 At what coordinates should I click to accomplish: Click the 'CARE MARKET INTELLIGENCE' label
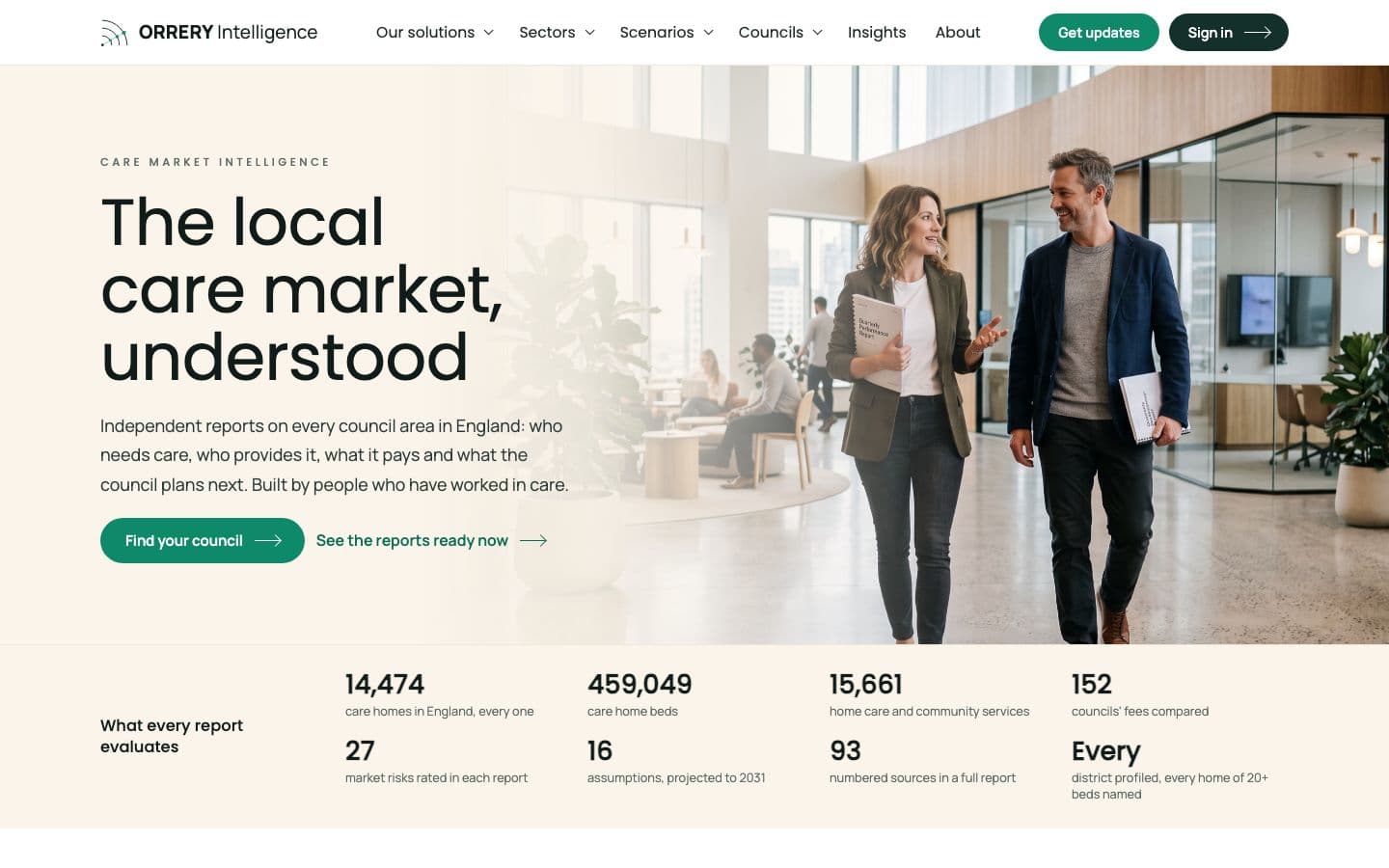click(215, 162)
